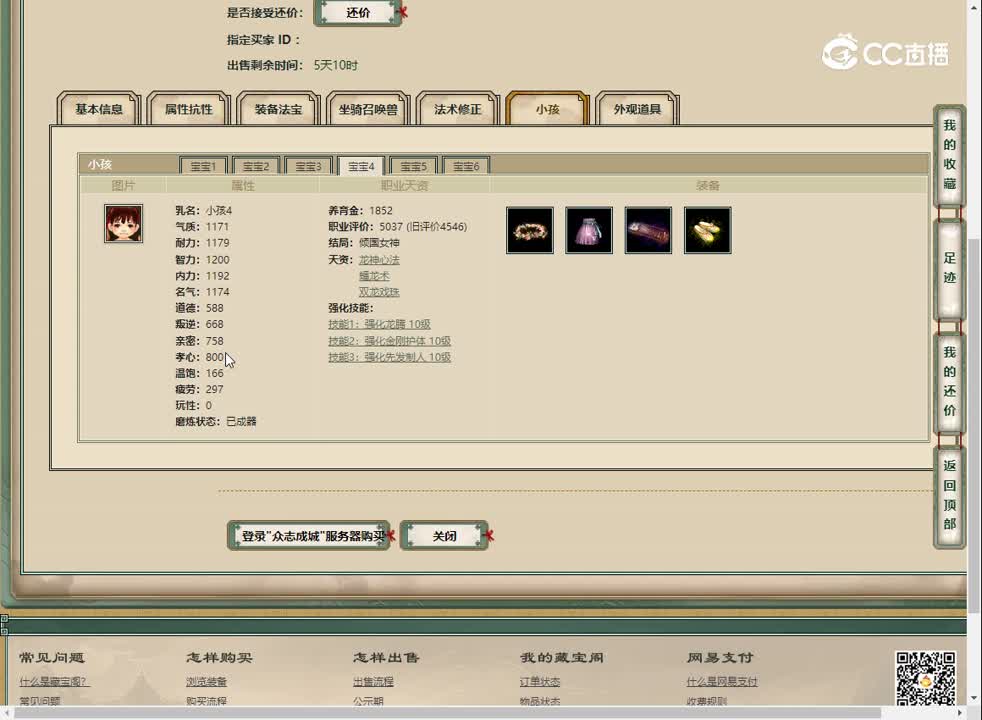Open the 法术修正 tab
Screen dimensions: 982x720
(458, 109)
